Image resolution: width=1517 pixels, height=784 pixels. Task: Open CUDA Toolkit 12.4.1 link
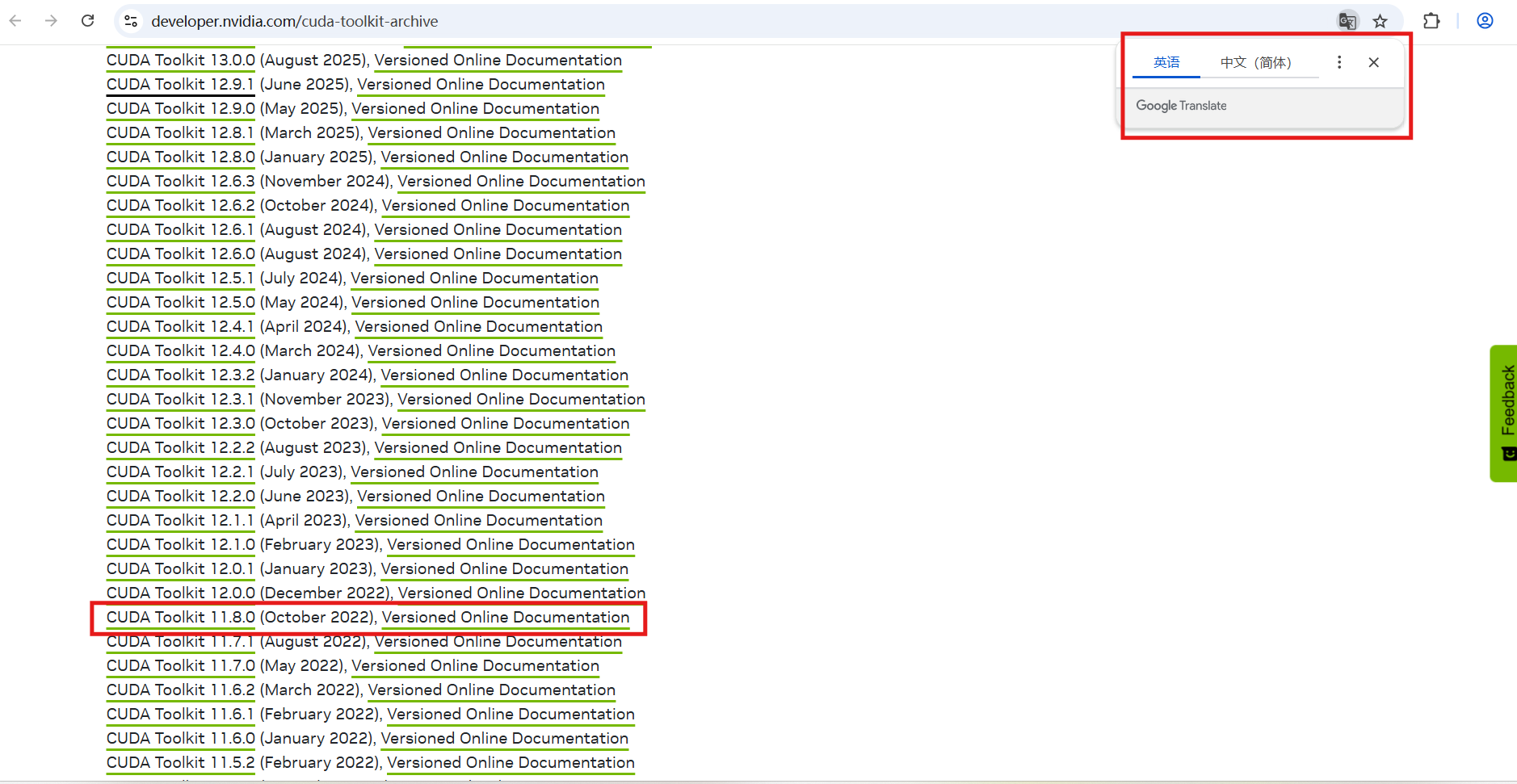(181, 326)
